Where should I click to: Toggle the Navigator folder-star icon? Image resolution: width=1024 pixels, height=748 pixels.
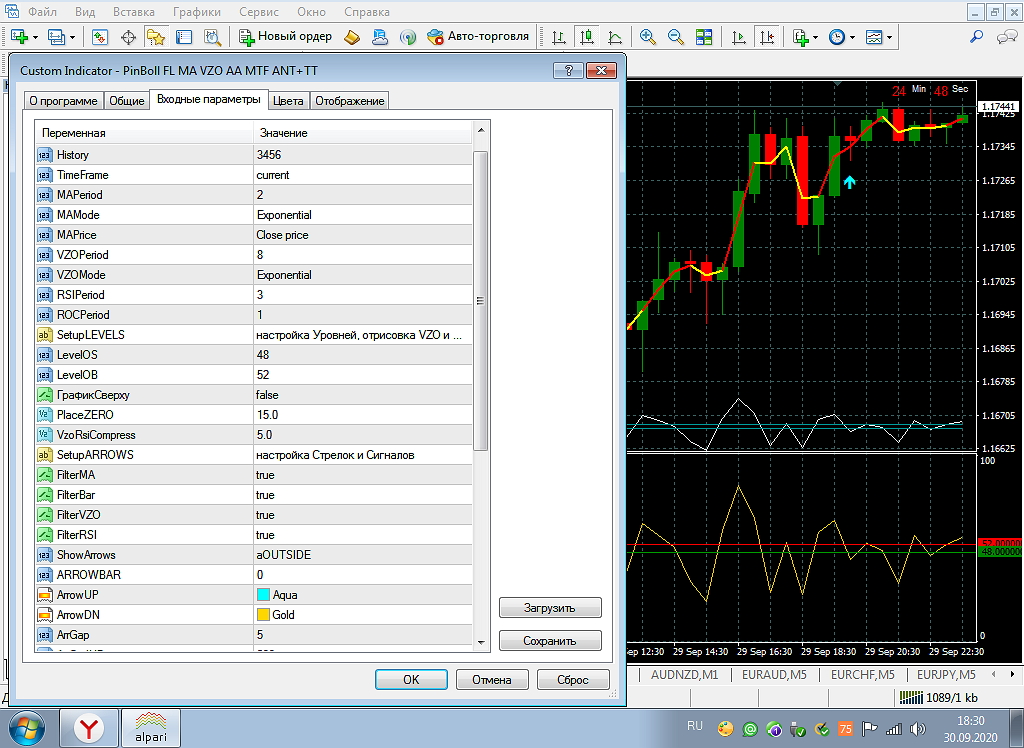tap(155, 37)
